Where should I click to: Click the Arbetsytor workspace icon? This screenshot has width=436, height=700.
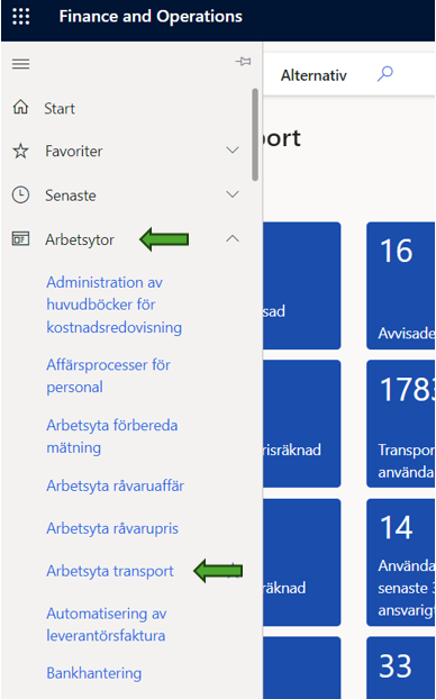pyautogui.click(x=21, y=239)
